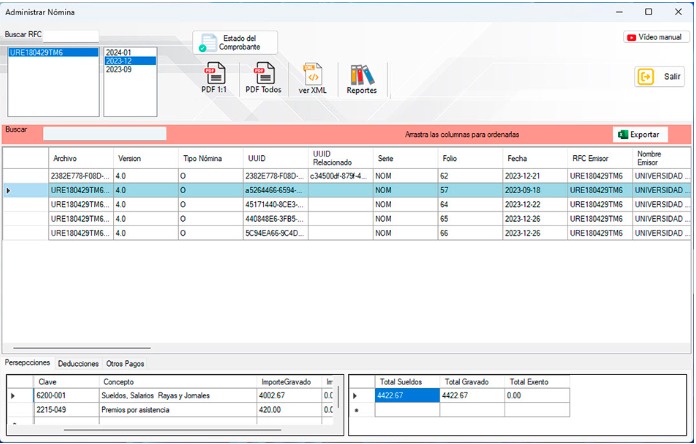Switch to the Deducciones tab
Screen dimensions: 696x444
click(x=78, y=364)
